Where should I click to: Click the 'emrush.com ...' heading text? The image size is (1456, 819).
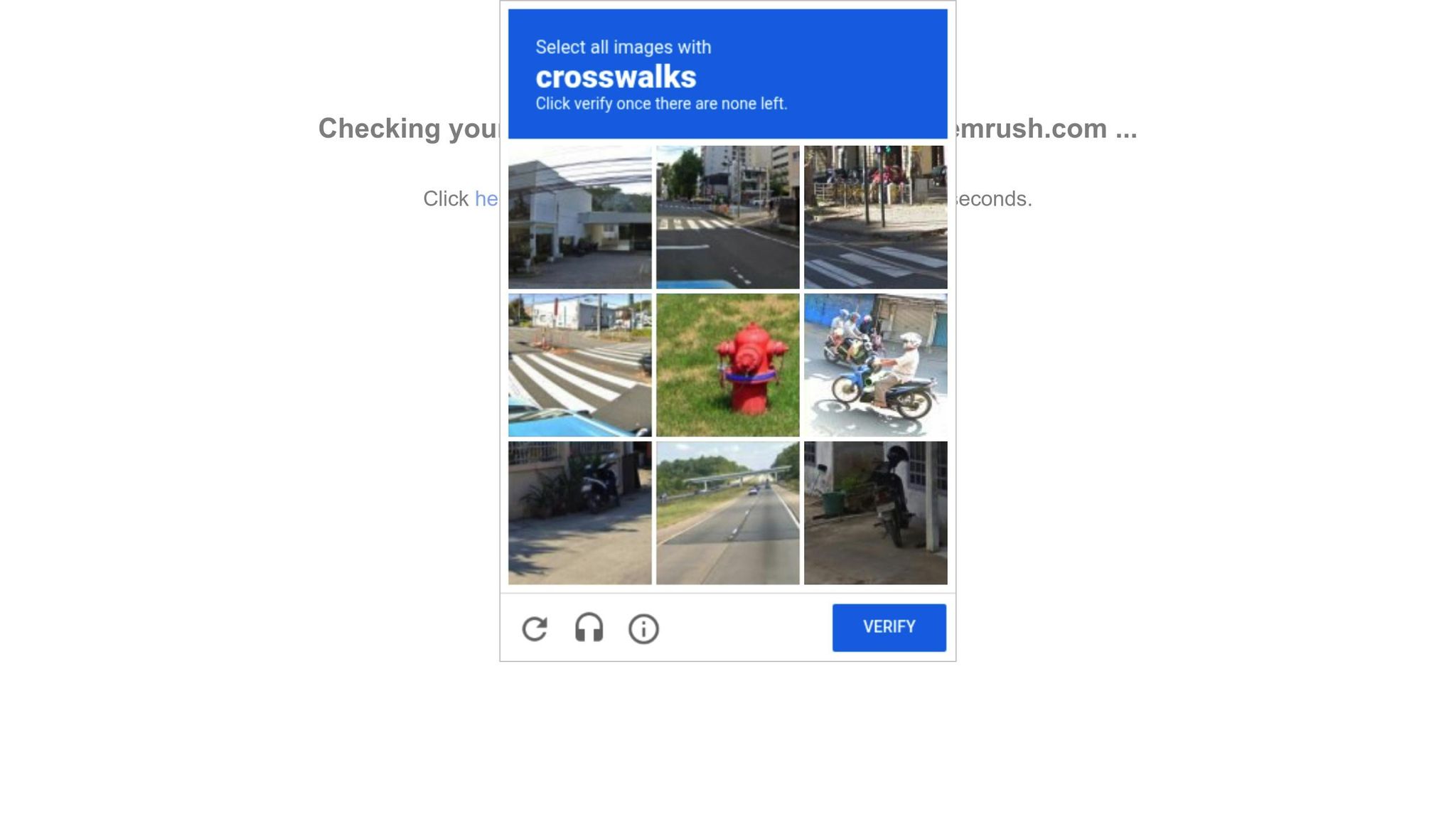(x=1046, y=129)
